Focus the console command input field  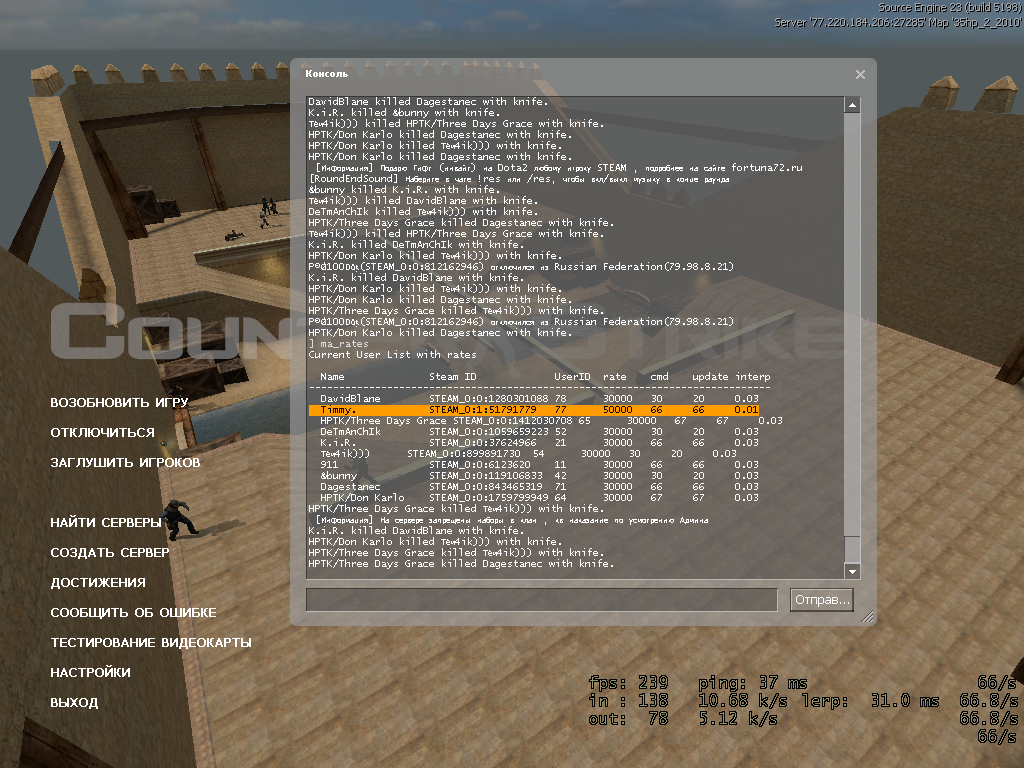(x=541, y=600)
